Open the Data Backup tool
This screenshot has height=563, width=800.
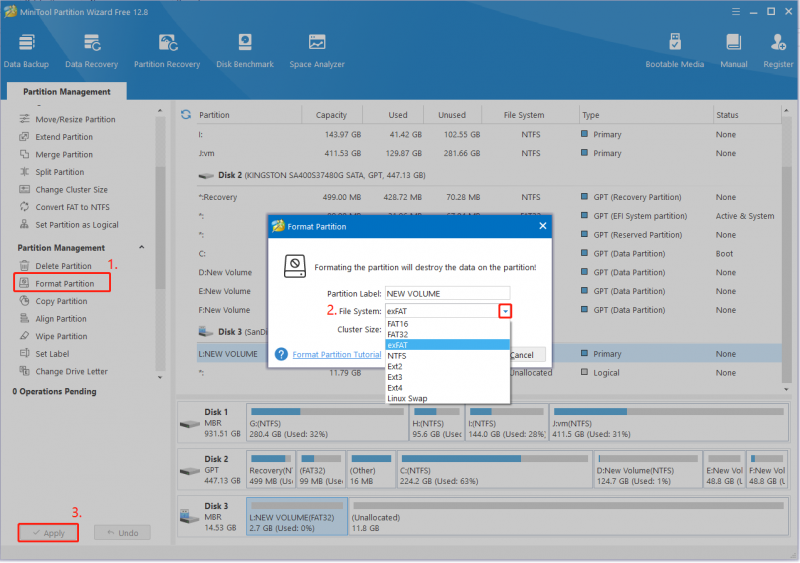(26, 51)
